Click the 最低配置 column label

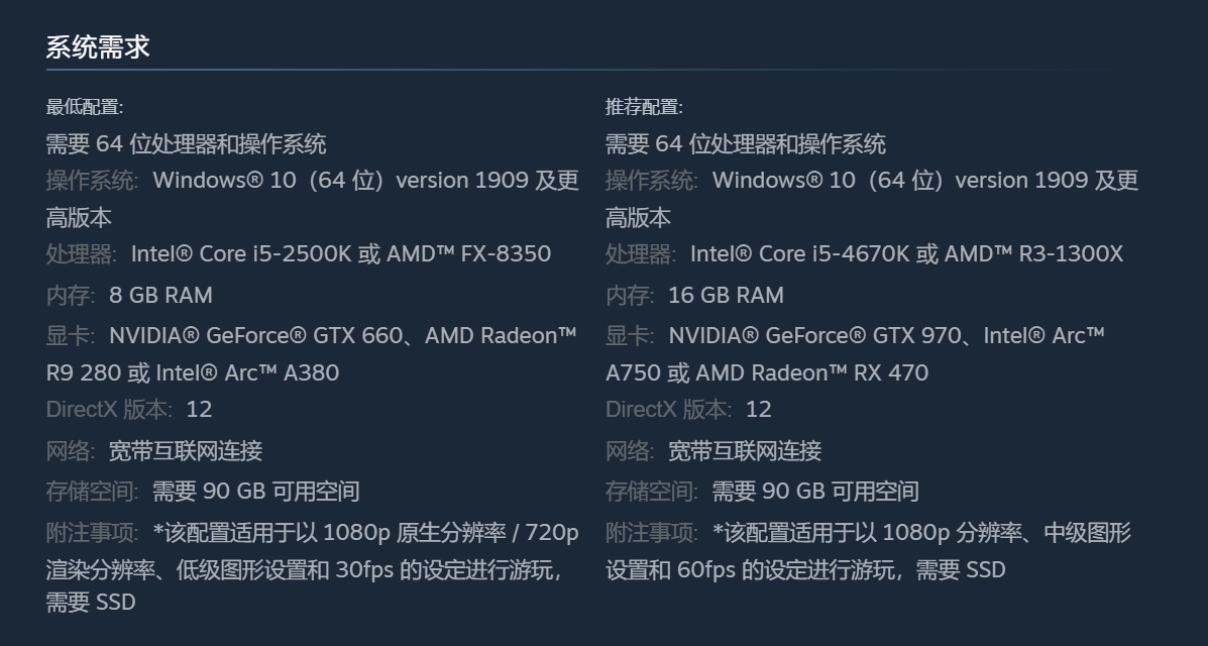click(84, 107)
